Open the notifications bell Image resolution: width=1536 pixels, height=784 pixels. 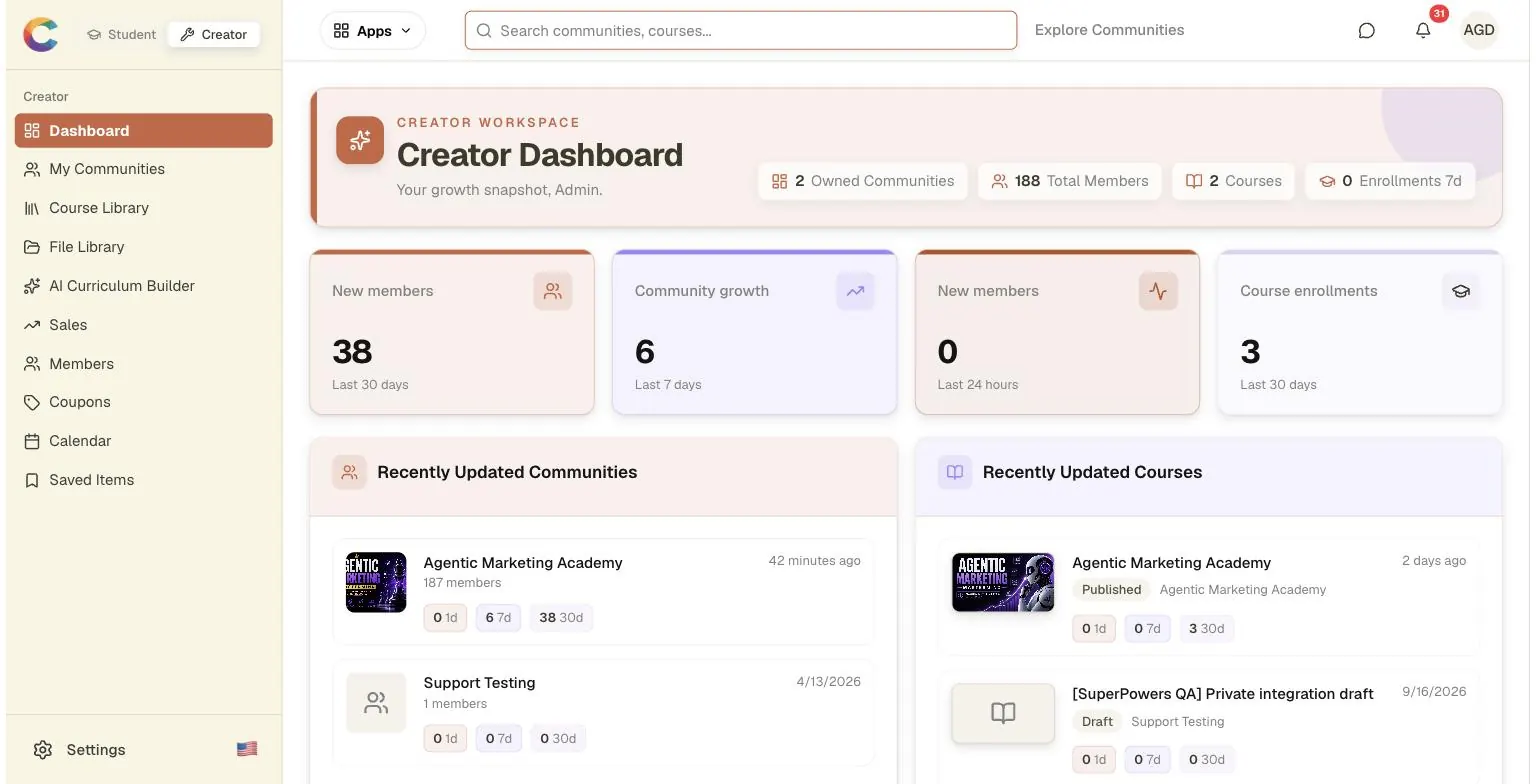[x=1423, y=31]
